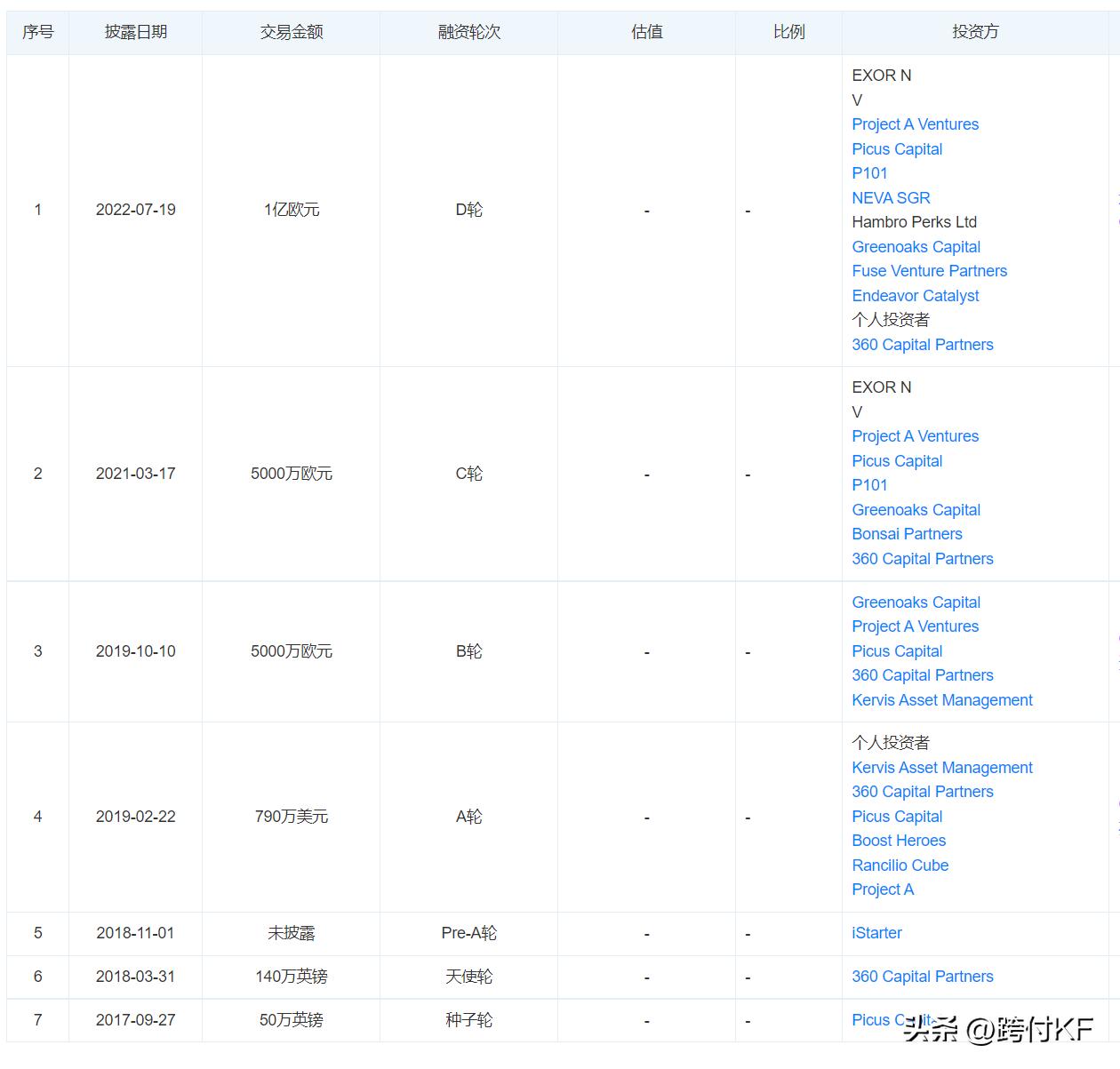Click the Fuse Venture Partners link

coord(929,271)
